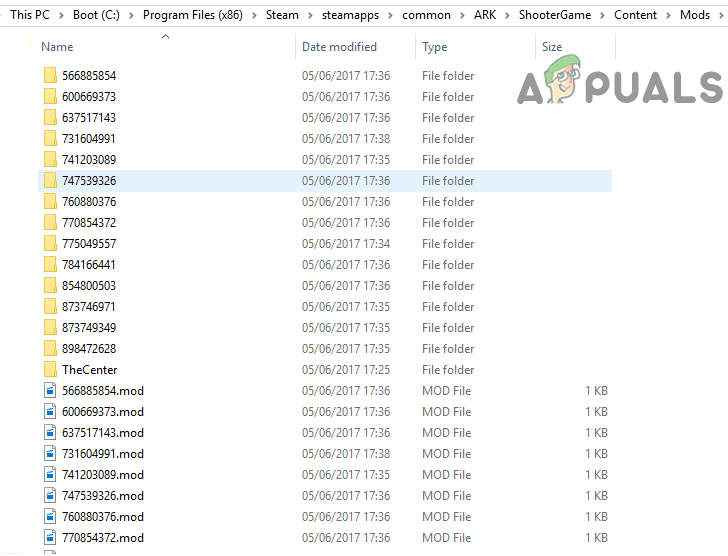The height and width of the screenshot is (556, 728).
Task: Click the 637517143.mod file icon
Action: tap(50, 432)
